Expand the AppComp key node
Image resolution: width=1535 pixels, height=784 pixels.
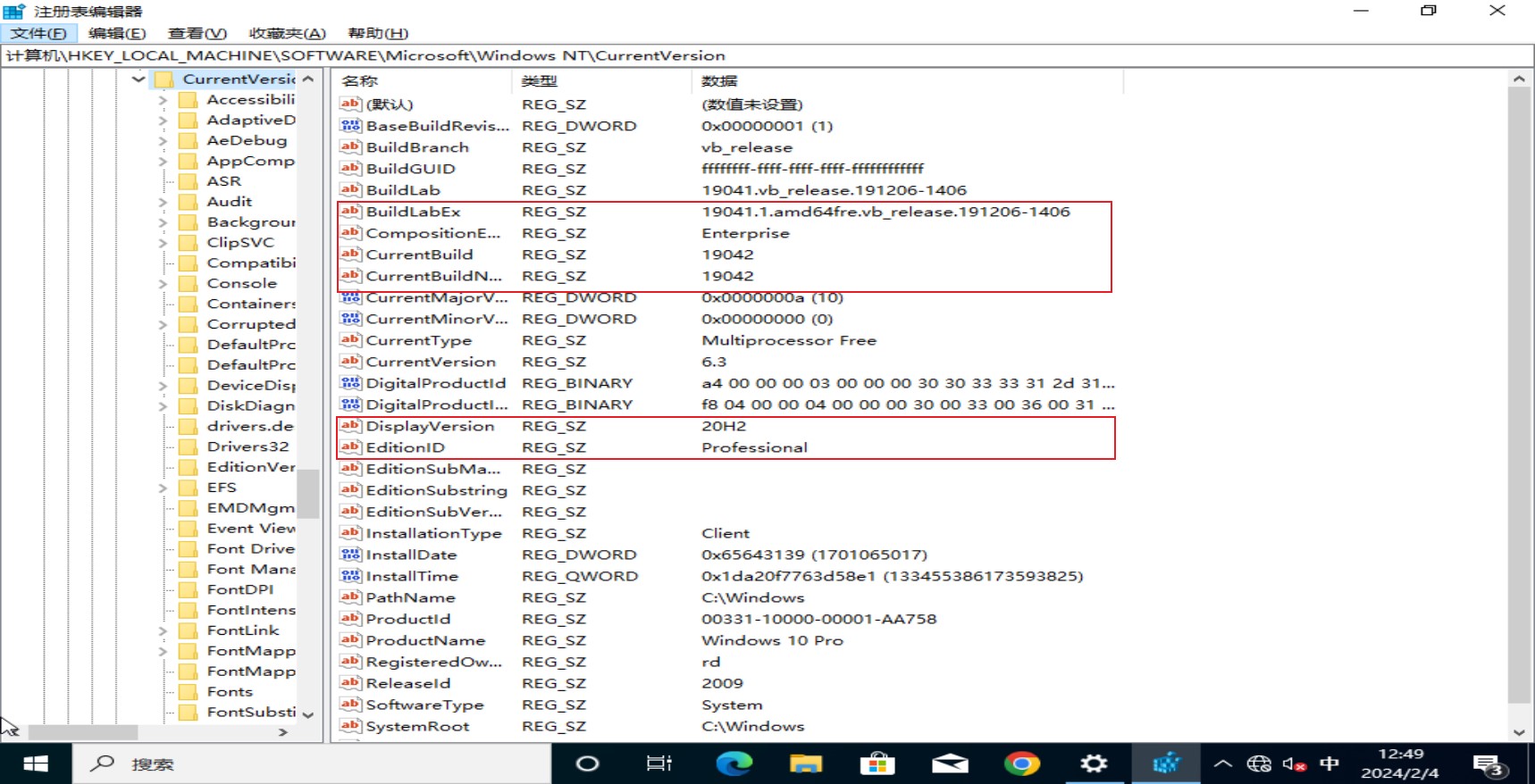(x=163, y=162)
